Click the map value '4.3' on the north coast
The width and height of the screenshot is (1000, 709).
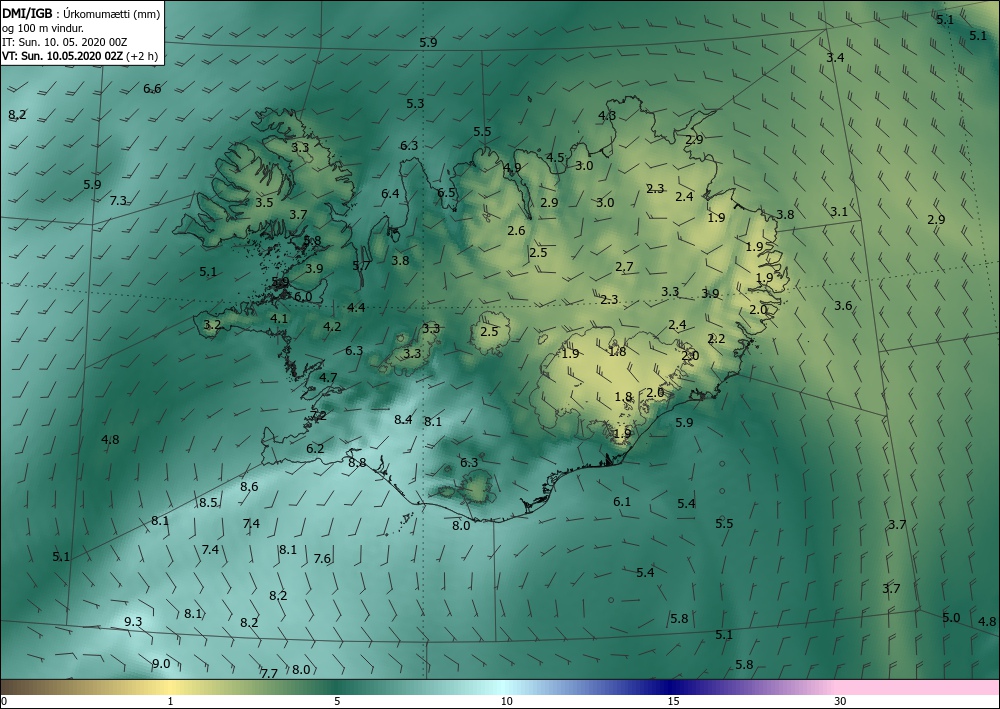pyautogui.click(x=607, y=115)
